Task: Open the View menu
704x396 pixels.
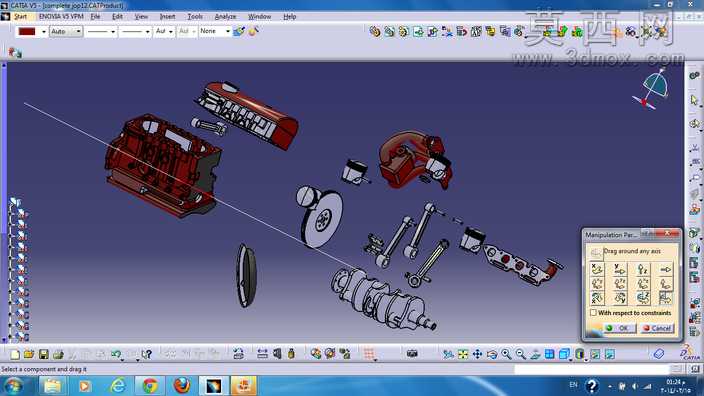Action: pyautogui.click(x=141, y=17)
